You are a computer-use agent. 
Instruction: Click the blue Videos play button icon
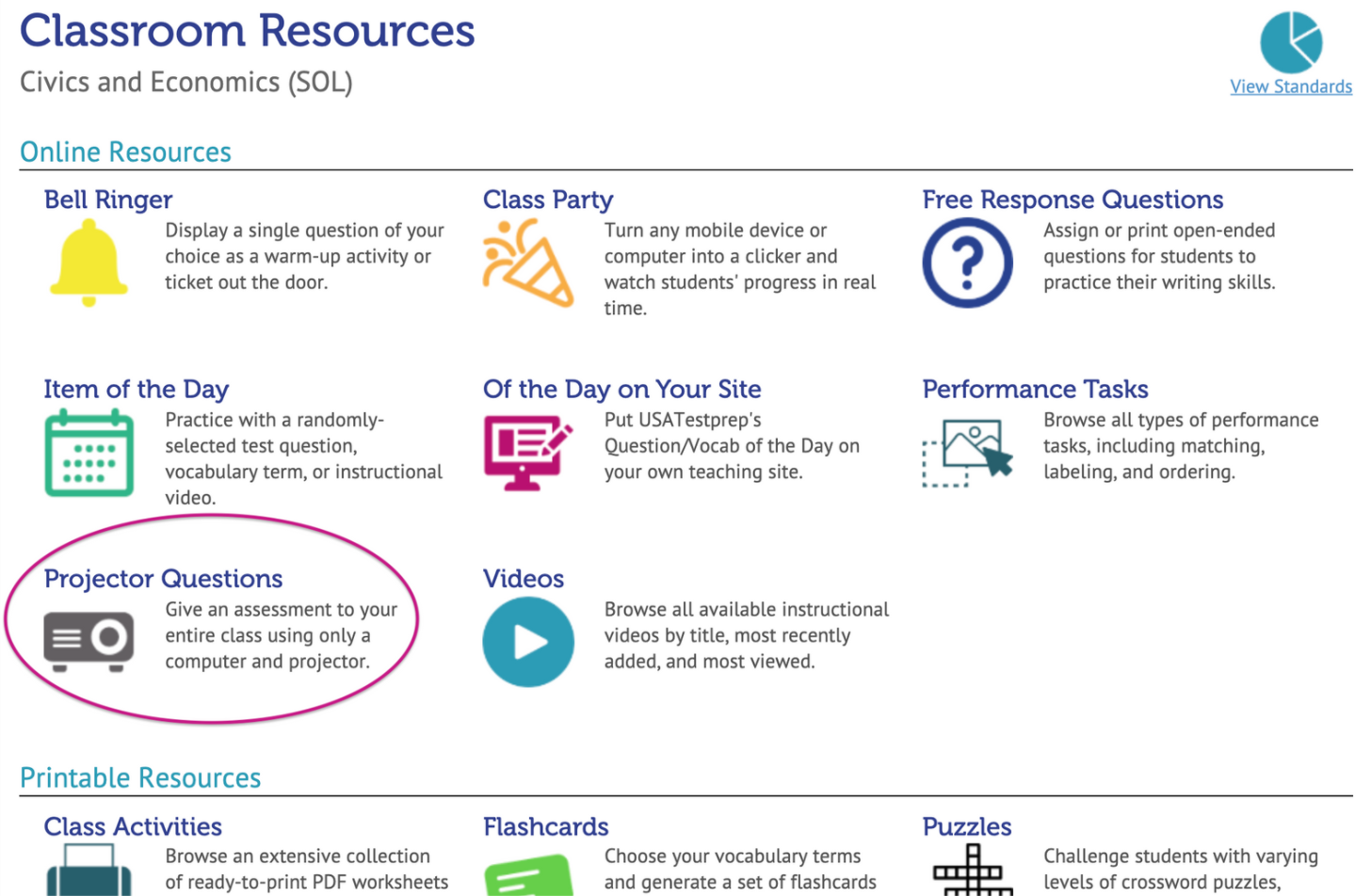(x=528, y=642)
